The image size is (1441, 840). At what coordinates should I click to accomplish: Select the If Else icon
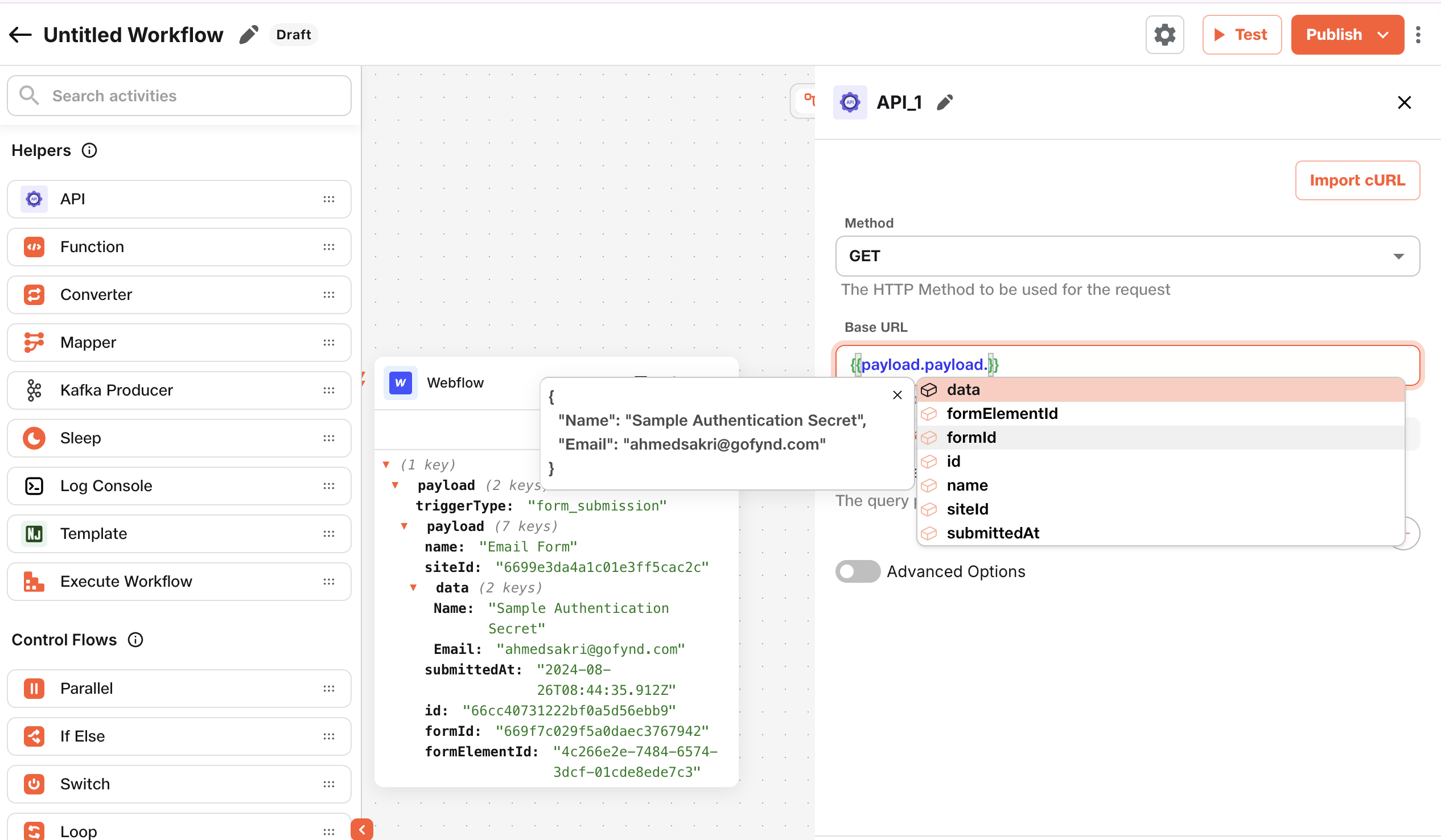coord(34,736)
